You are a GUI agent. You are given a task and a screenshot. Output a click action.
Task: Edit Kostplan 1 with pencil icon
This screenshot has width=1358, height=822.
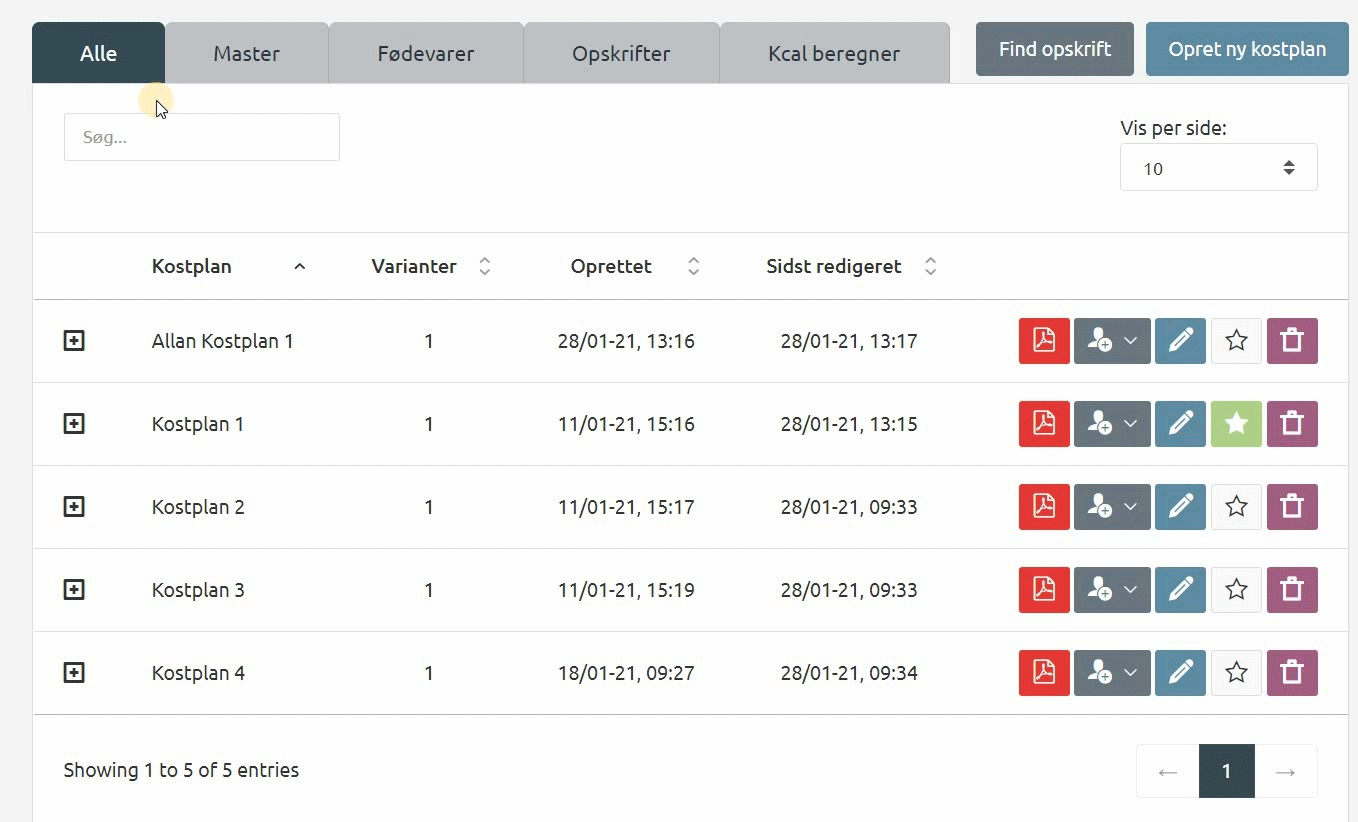pyautogui.click(x=1180, y=424)
